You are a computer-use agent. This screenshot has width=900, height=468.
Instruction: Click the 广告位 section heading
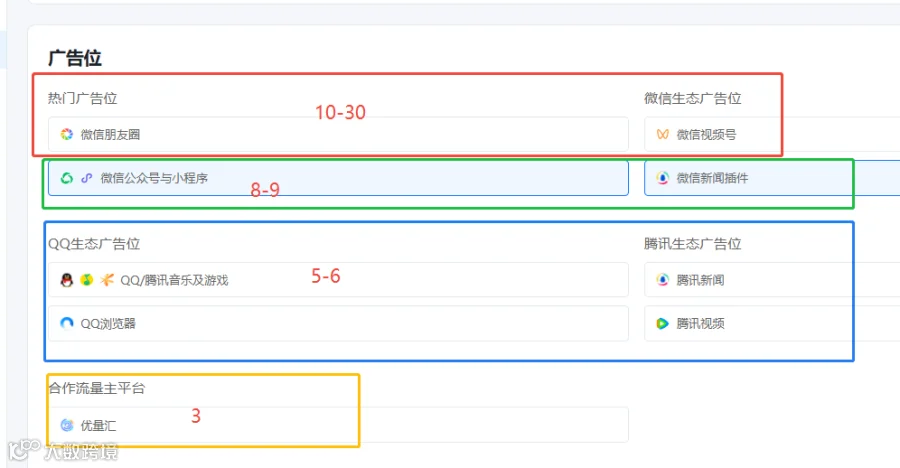(x=75, y=58)
